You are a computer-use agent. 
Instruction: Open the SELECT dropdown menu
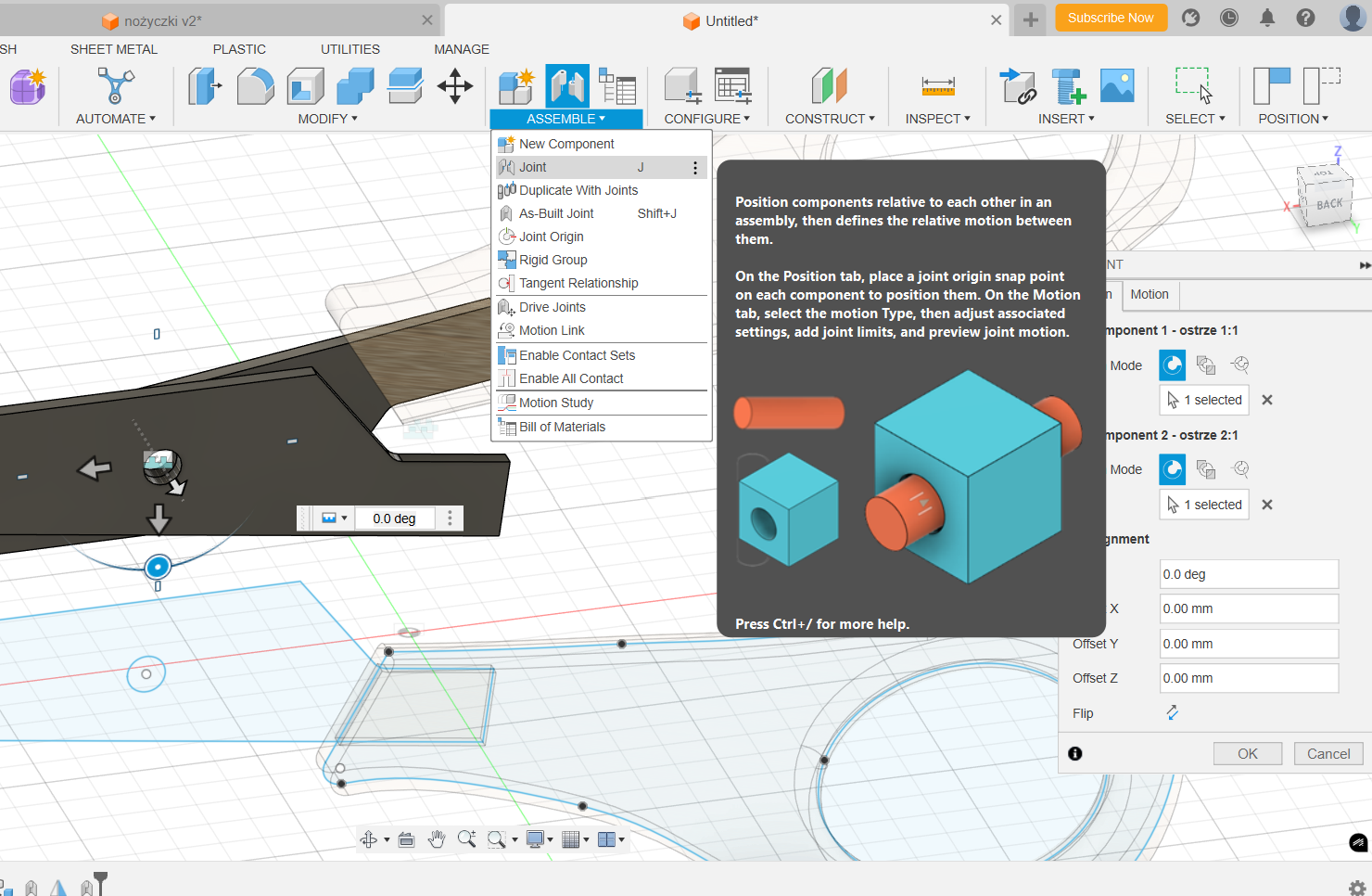1195,119
